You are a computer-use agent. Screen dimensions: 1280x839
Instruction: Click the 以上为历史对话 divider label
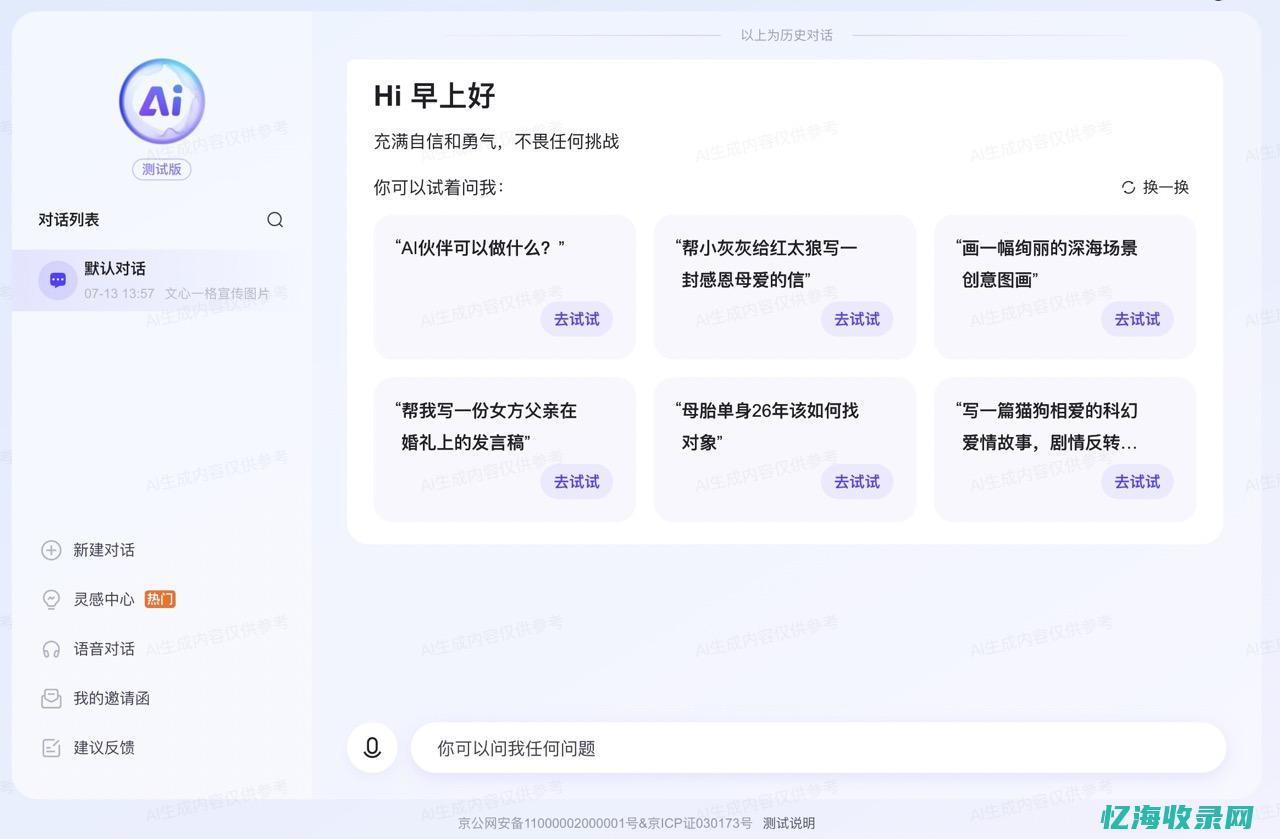click(787, 35)
